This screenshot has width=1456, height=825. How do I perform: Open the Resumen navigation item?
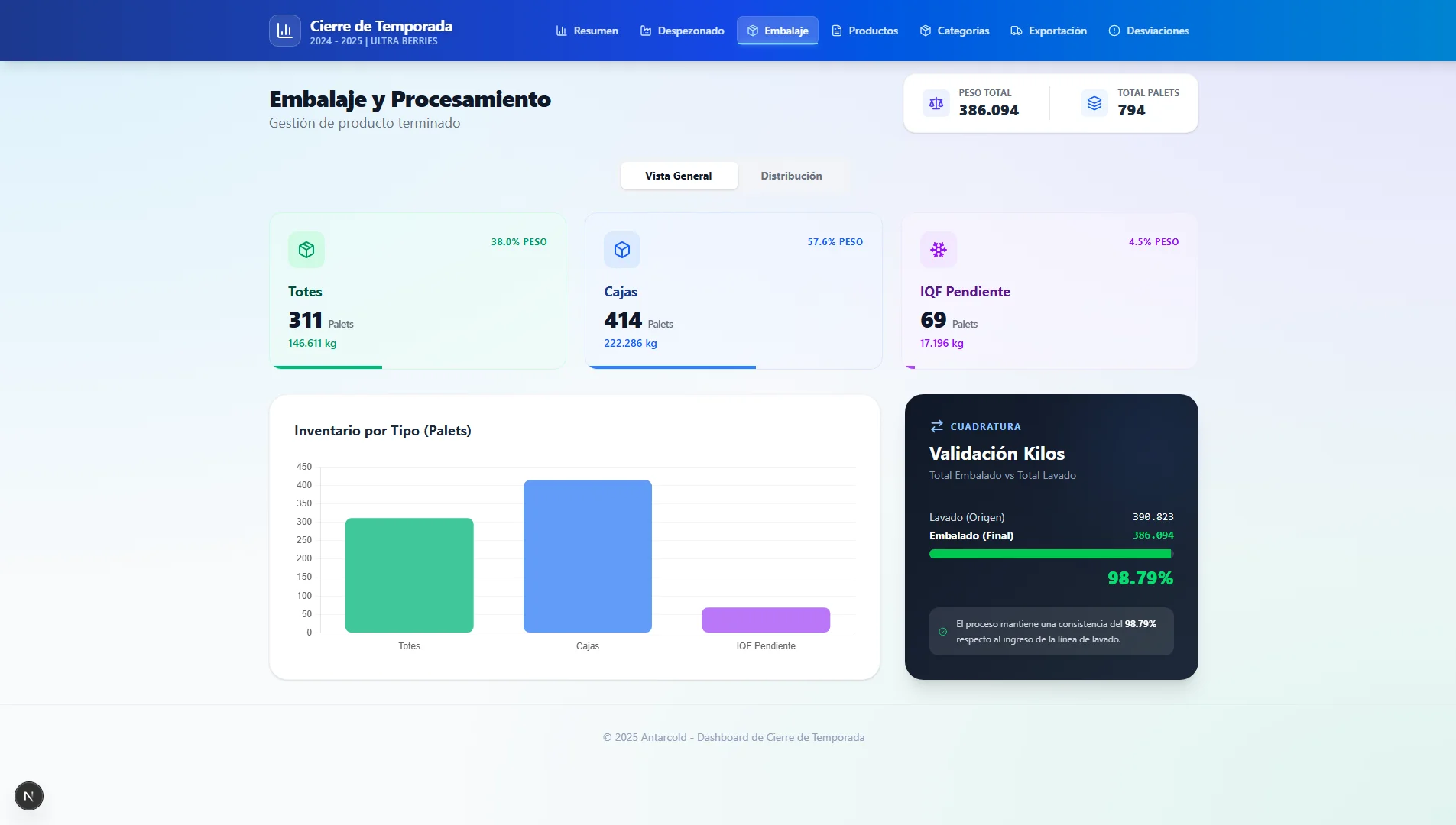[x=587, y=31]
